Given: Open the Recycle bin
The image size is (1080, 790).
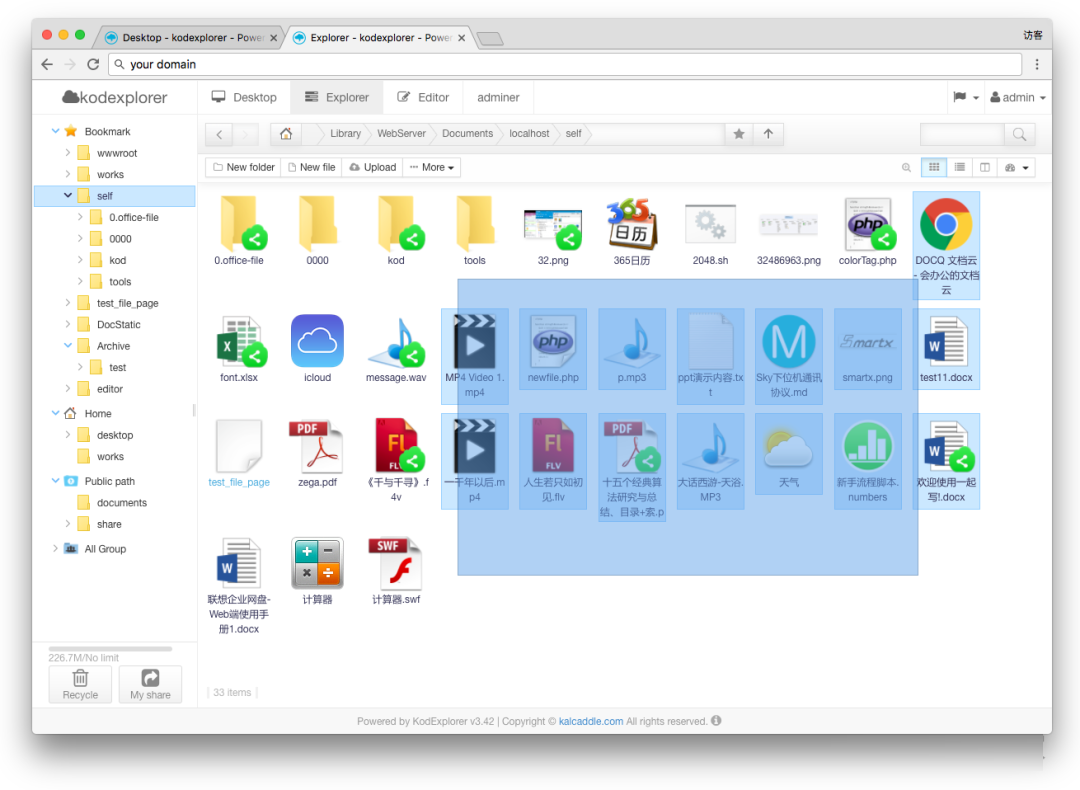Looking at the screenshot, I should [x=79, y=684].
